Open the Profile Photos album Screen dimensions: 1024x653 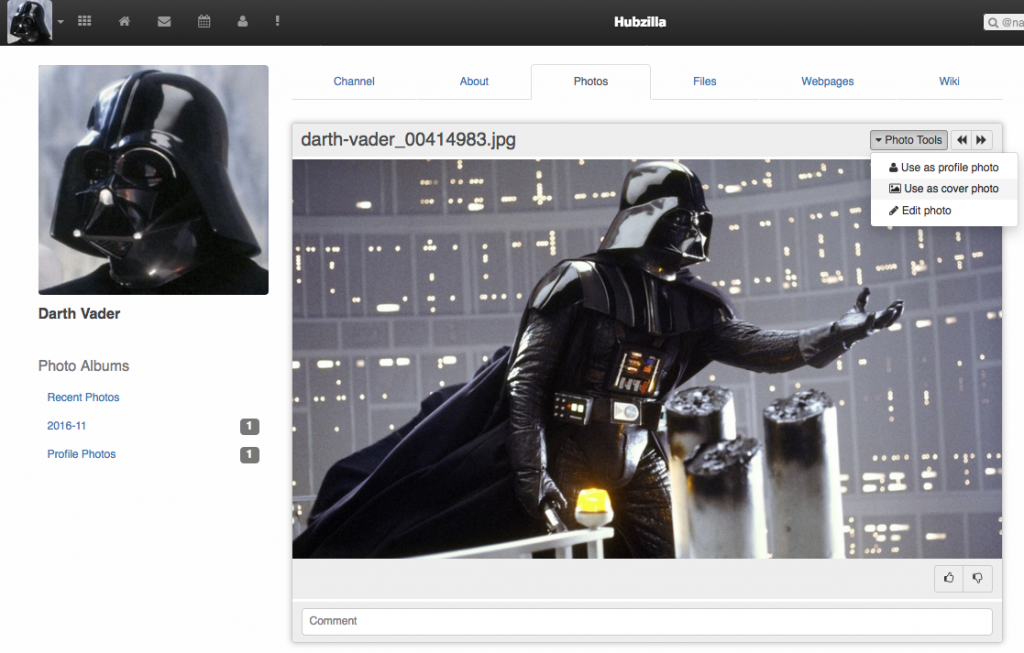pyautogui.click(x=81, y=454)
